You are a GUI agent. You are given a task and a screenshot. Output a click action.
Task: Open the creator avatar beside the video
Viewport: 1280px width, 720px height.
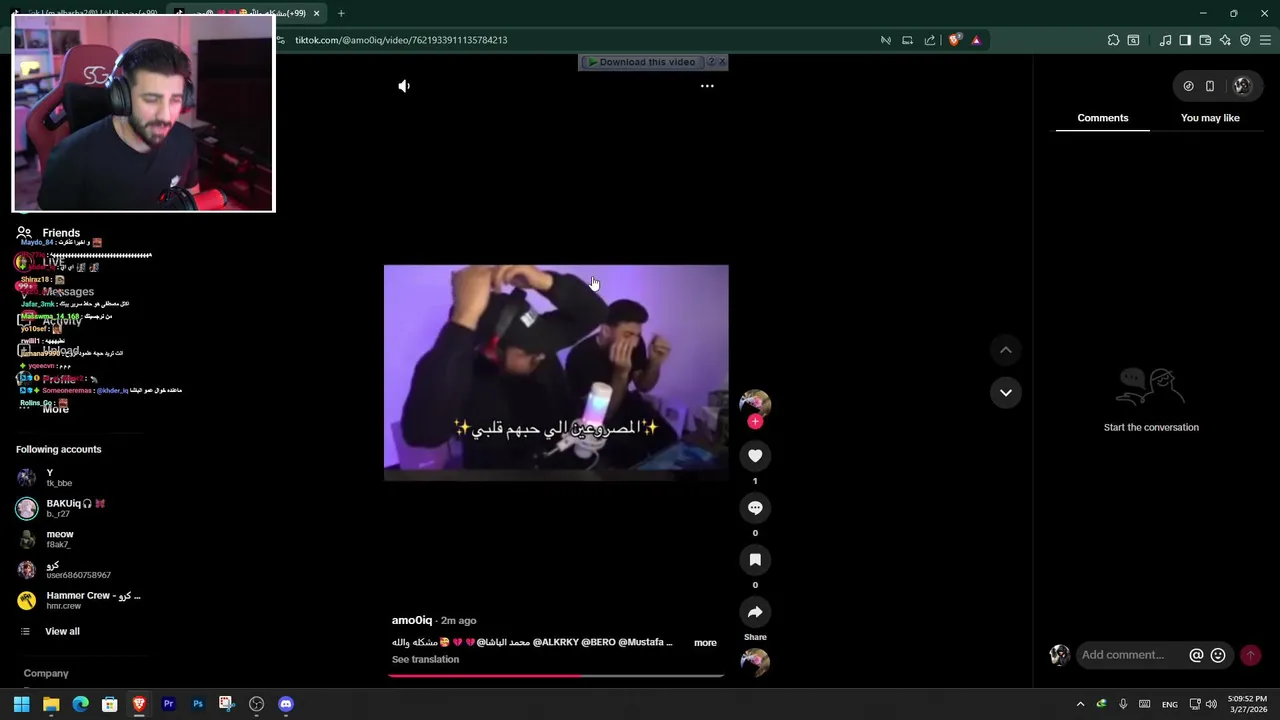pyautogui.click(x=755, y=403)
